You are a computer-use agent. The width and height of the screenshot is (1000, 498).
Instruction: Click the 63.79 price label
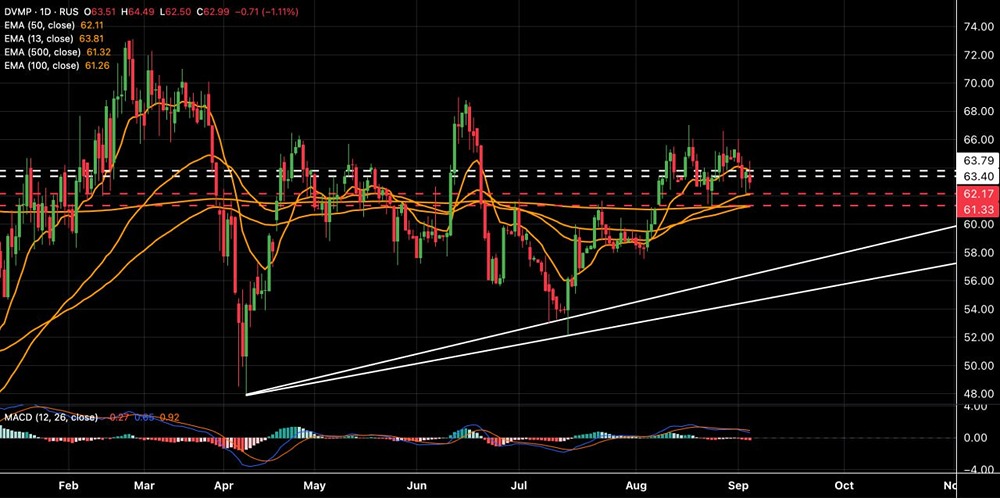[x=978, y=159]
